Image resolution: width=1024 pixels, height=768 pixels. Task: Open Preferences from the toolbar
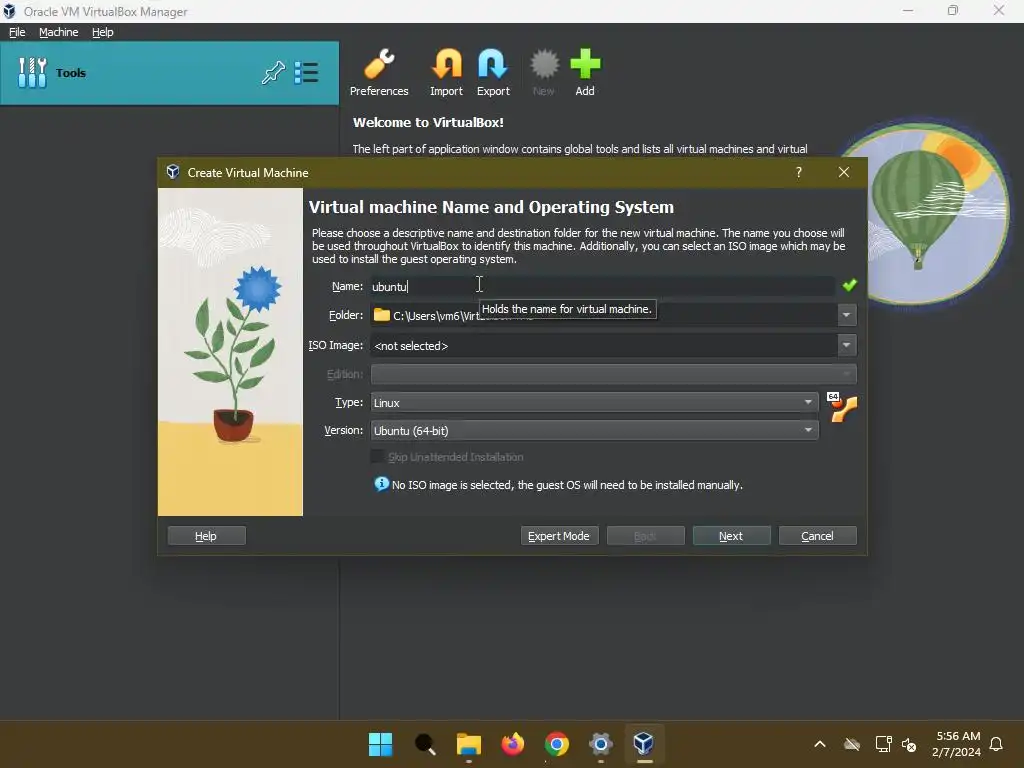point(379,72)
